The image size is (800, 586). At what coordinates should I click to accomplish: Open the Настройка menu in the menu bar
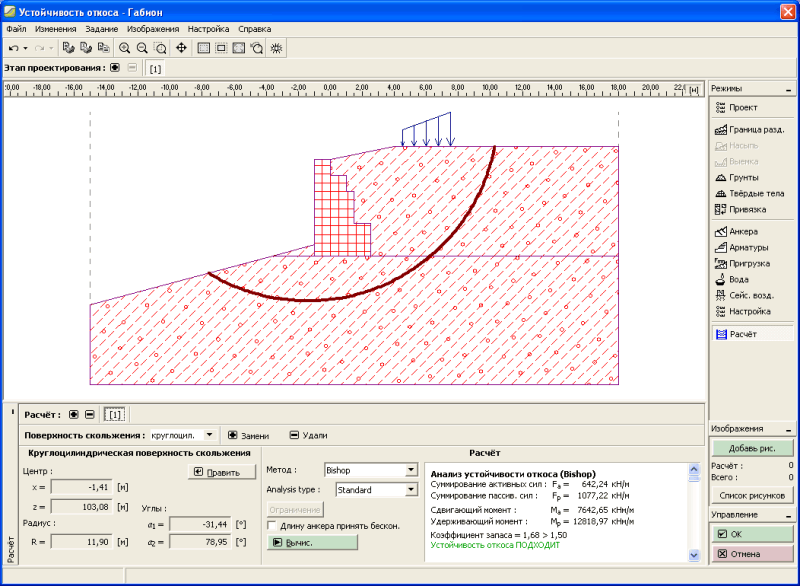208,29
